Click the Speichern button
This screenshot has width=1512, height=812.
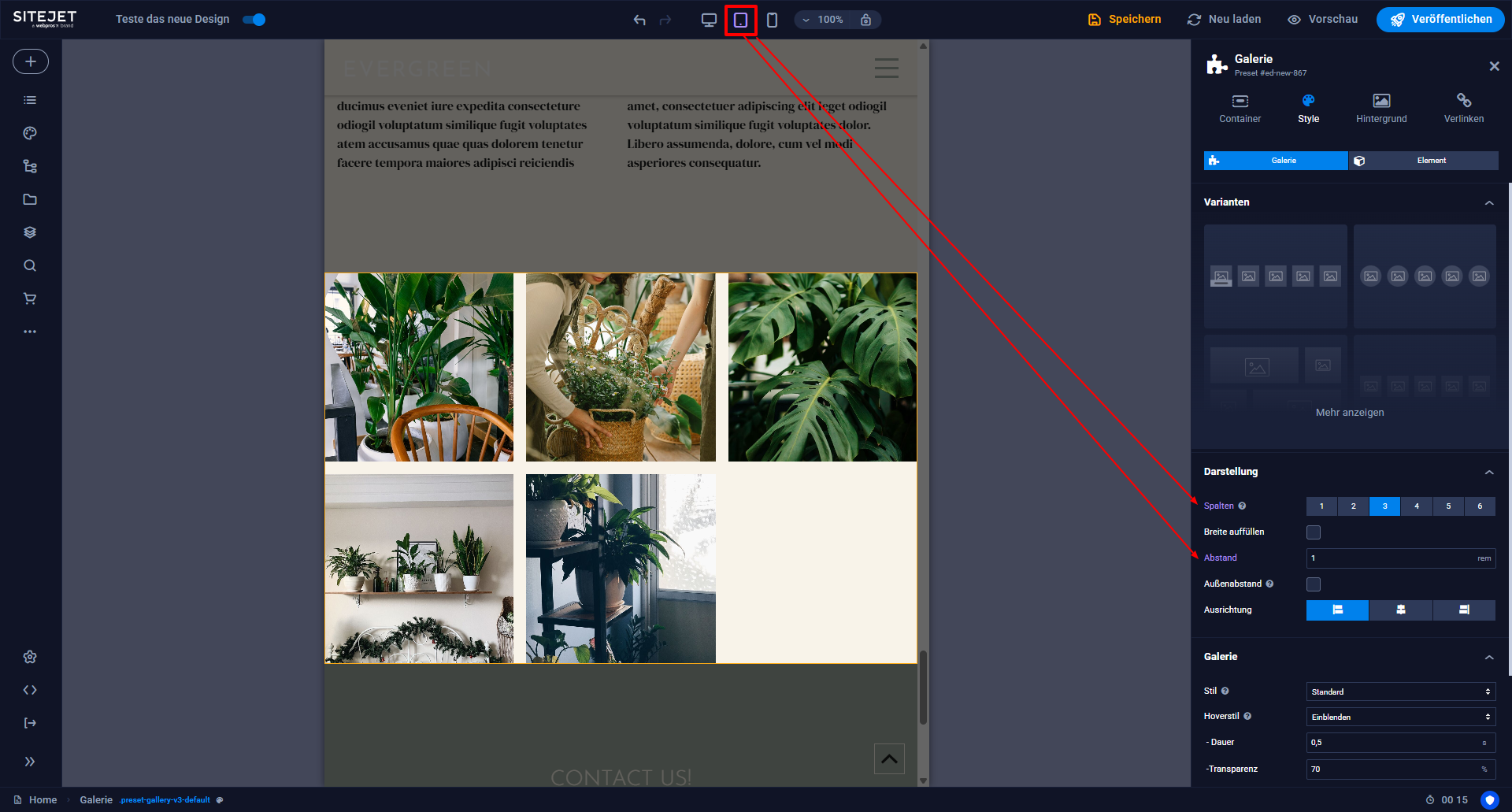[1125, 20]
